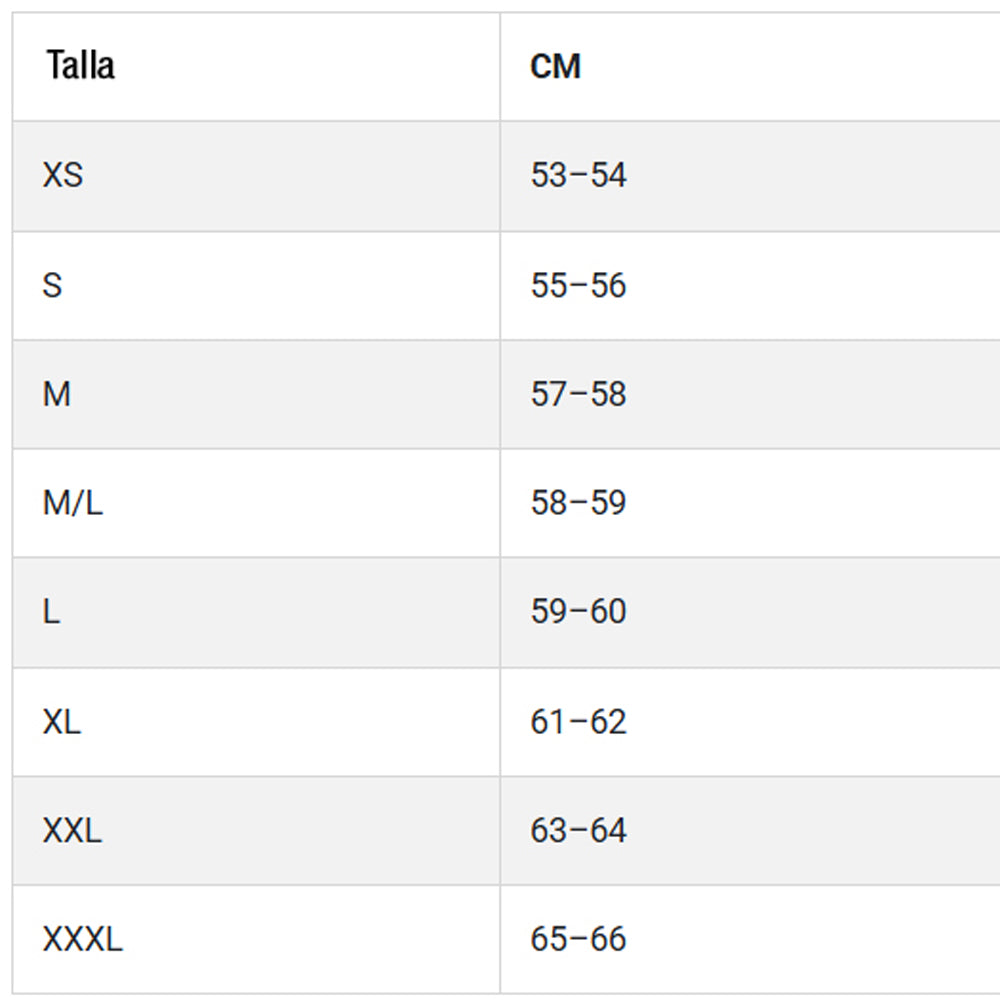The image size is (1000, 1000).
Task: Click the Talla column header
Action: pos(80,66)
